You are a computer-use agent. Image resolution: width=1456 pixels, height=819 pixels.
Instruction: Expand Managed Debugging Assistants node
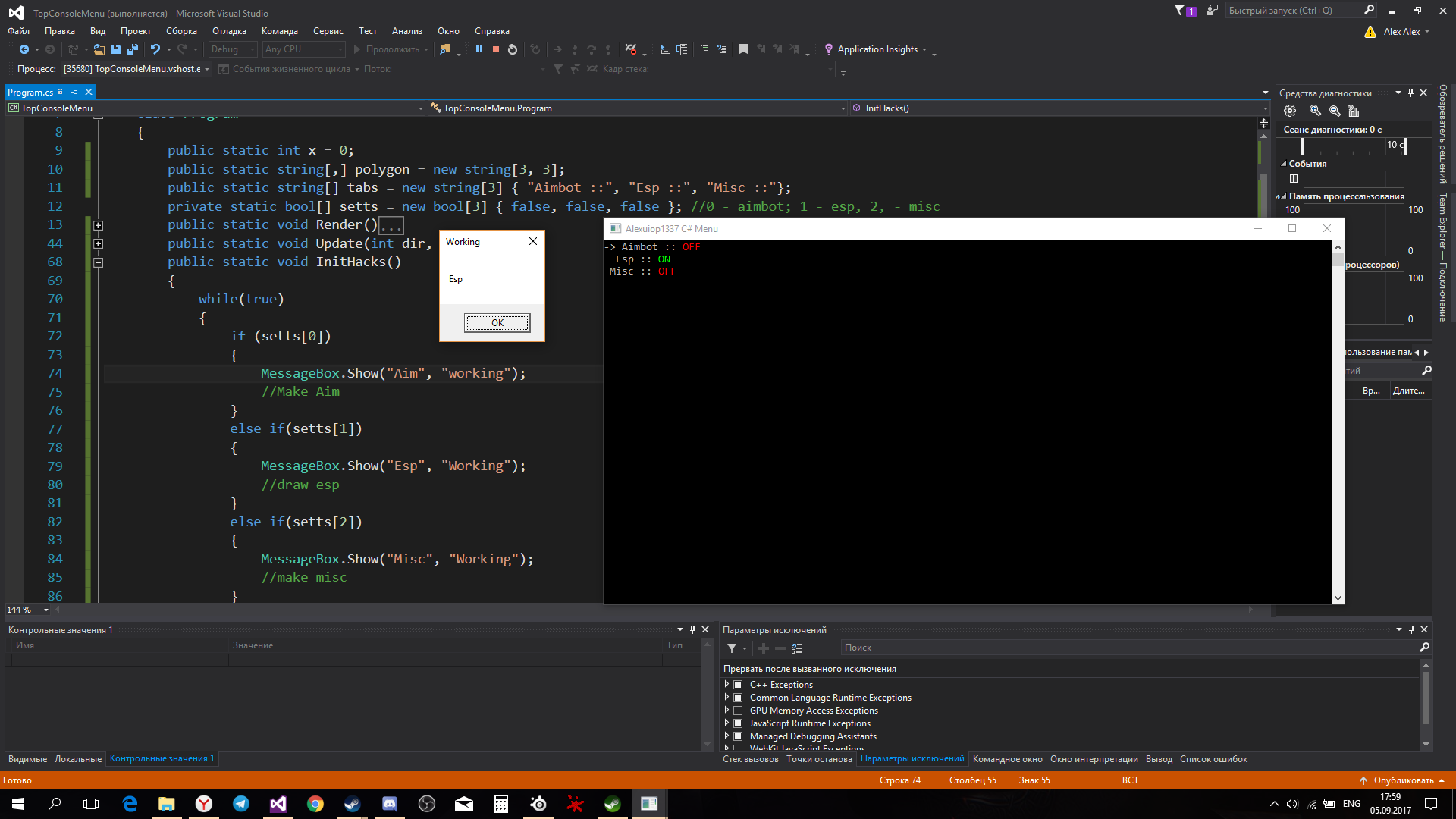click(726, 736)
